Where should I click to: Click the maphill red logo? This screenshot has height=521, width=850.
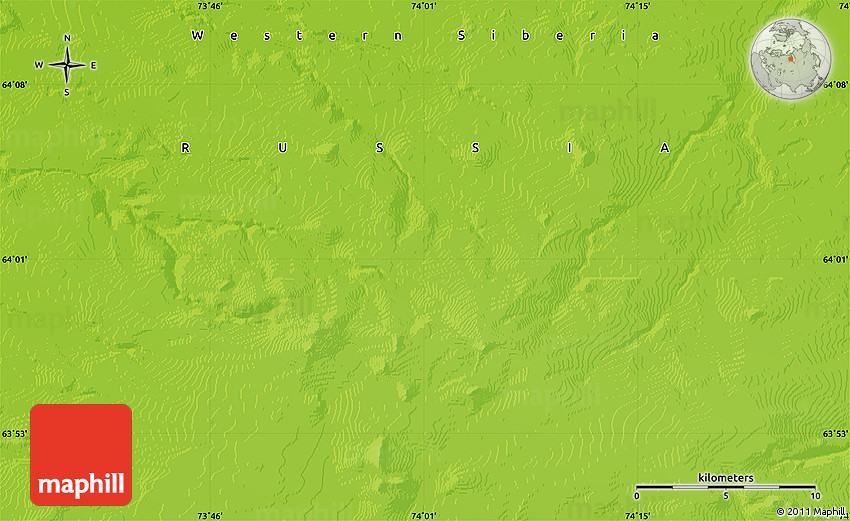tap(81, 455)
